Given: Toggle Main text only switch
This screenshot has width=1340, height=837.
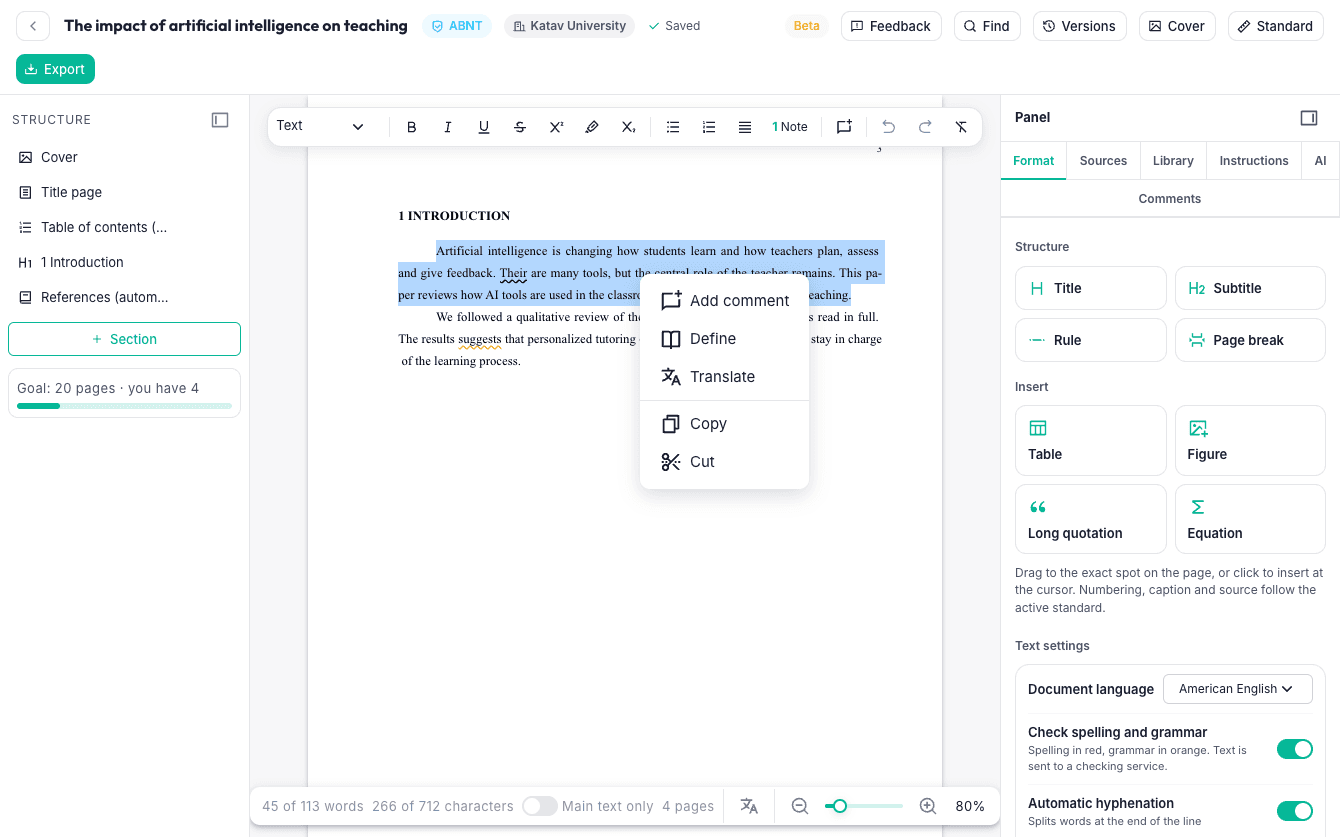Looking at the screenshot, I should click(540, 806).
